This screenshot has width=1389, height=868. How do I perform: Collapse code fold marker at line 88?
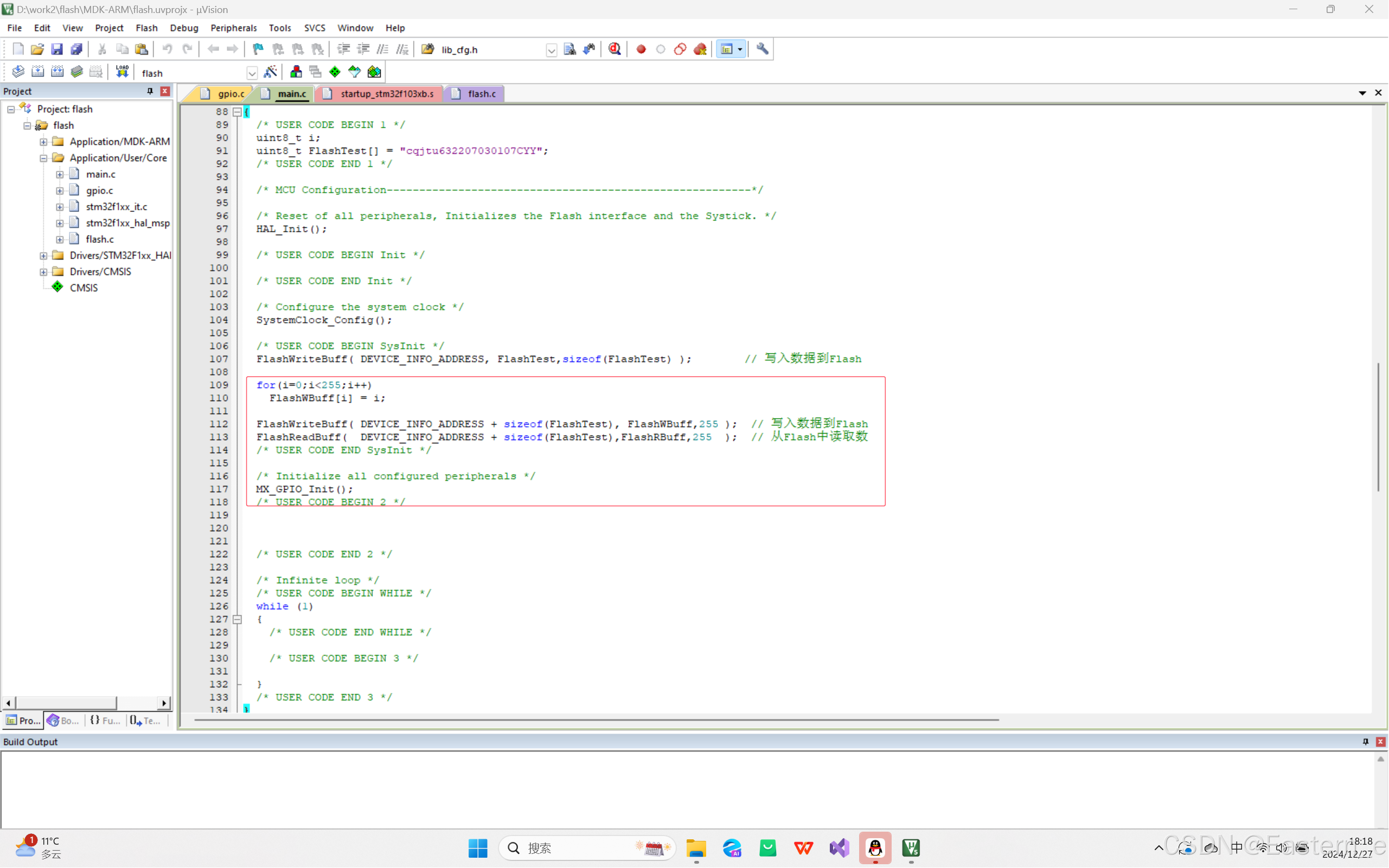pyautogui.click(x=236, y=112)
